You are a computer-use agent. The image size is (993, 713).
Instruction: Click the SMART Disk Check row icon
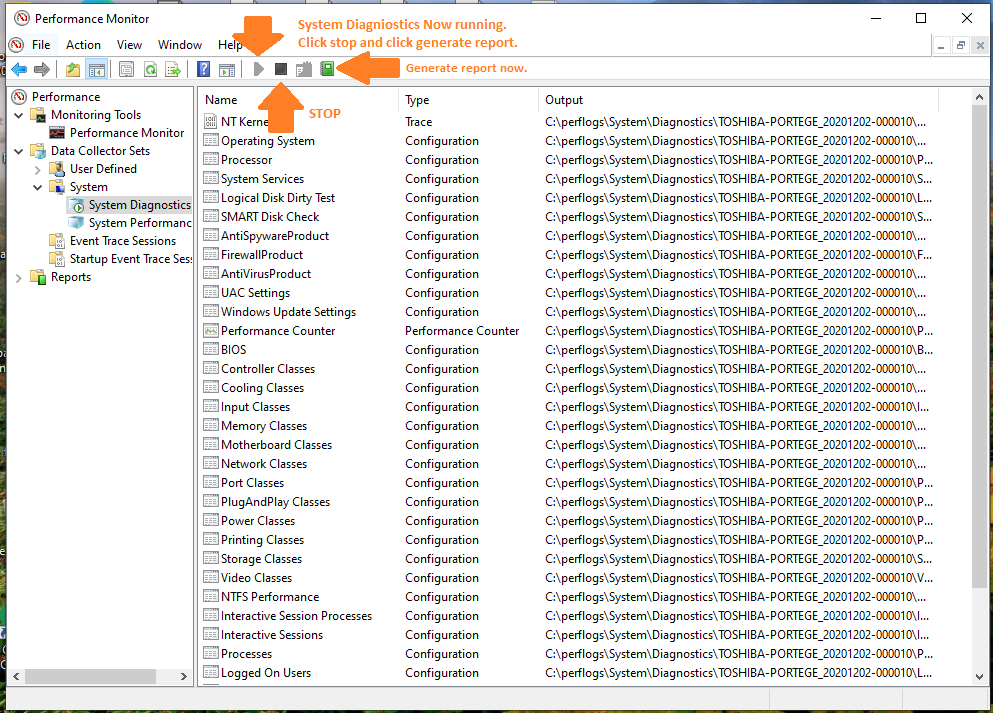click(211, 216)
